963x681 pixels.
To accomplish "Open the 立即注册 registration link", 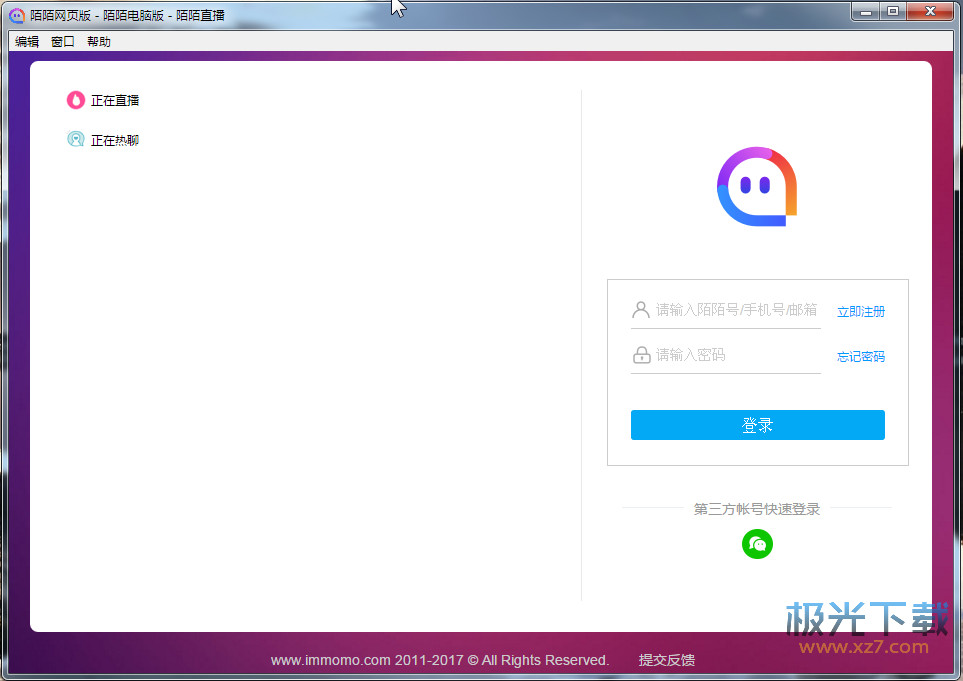I will point(861,311).
